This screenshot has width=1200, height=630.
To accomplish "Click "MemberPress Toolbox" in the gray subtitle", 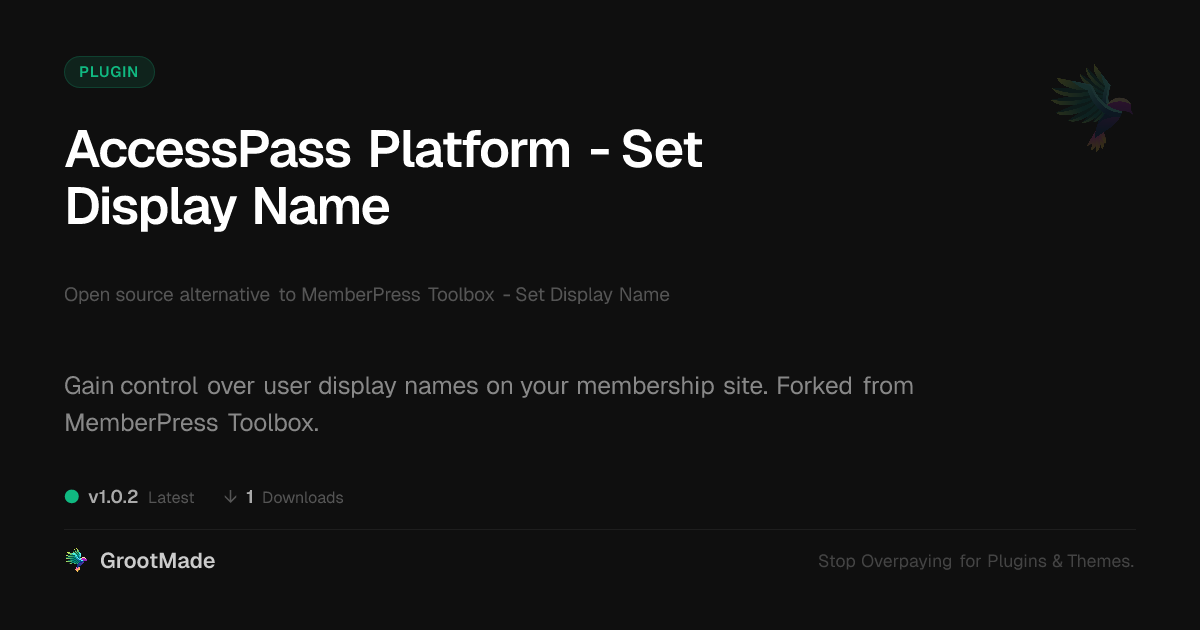I will pos(398,295).
